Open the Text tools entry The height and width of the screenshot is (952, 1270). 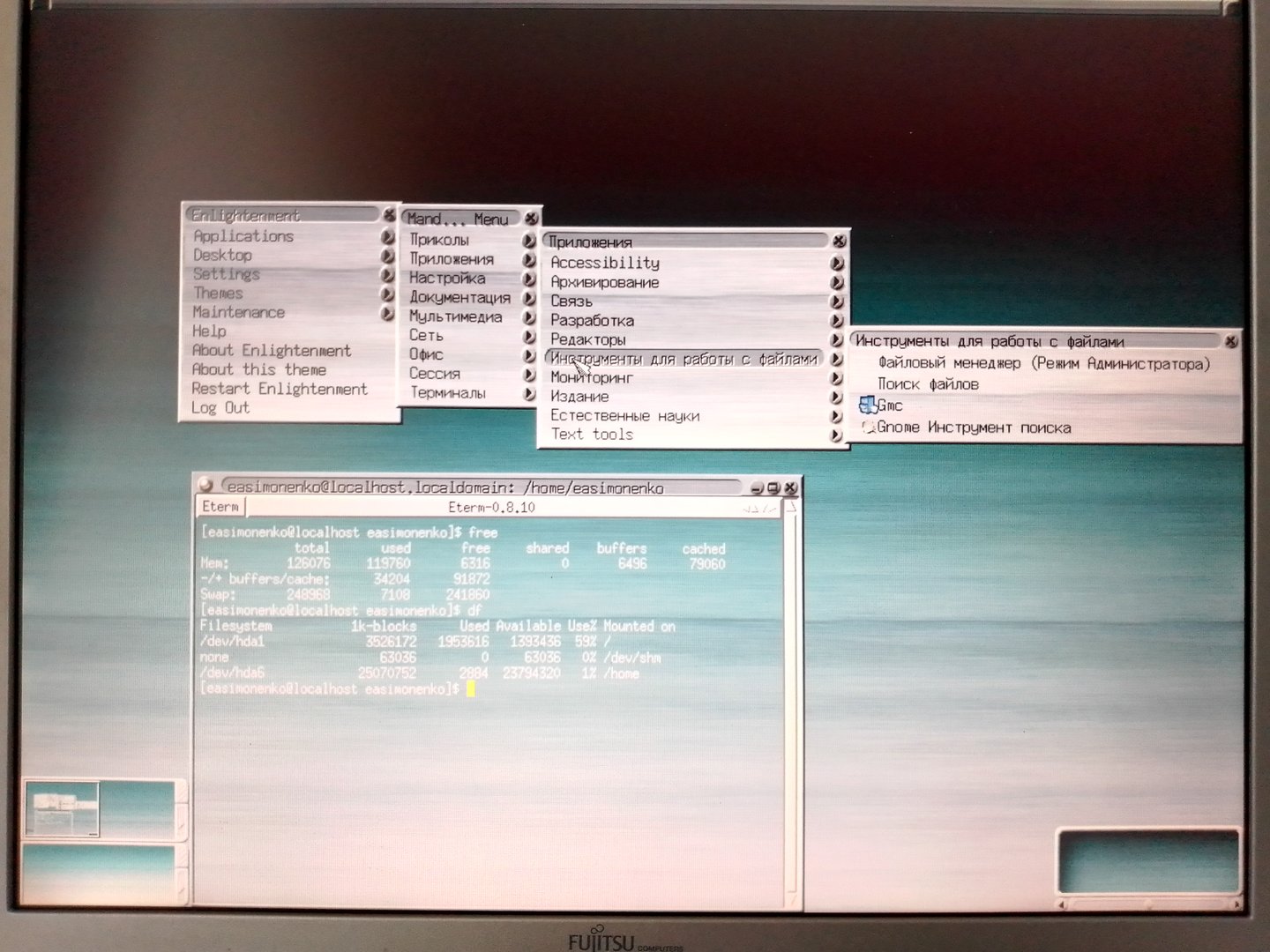pos(592,435)
